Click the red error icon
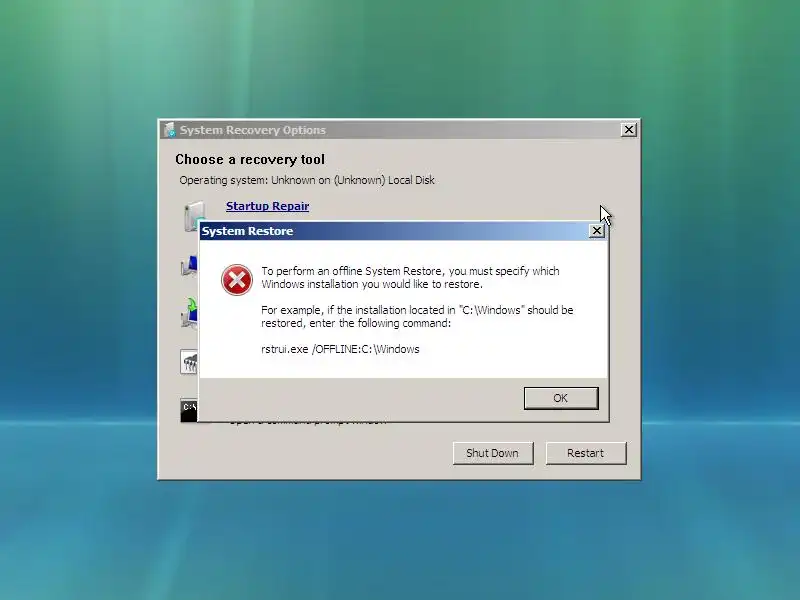 (237, 280)
